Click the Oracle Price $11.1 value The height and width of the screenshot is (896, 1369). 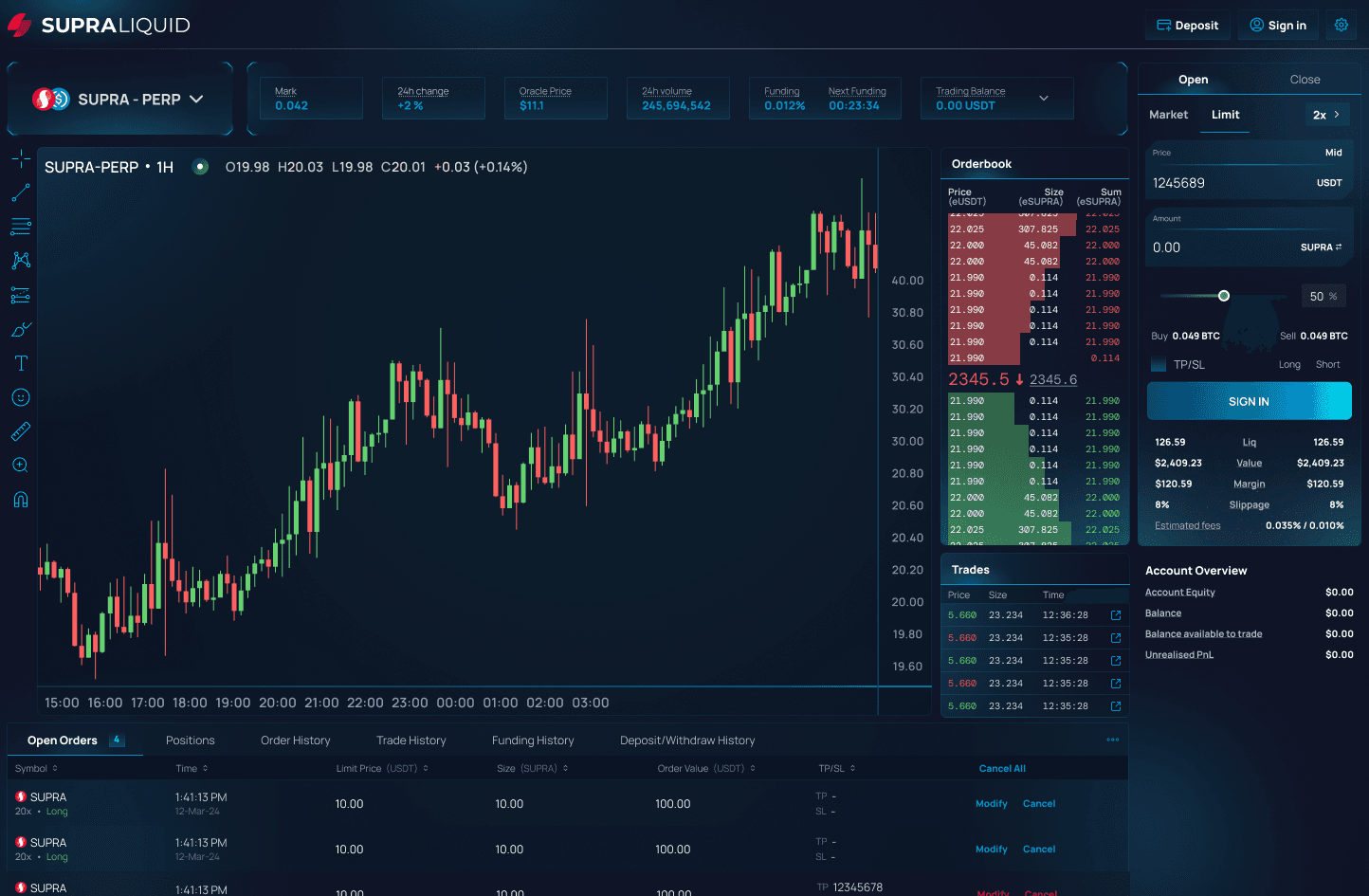point(532,106)
